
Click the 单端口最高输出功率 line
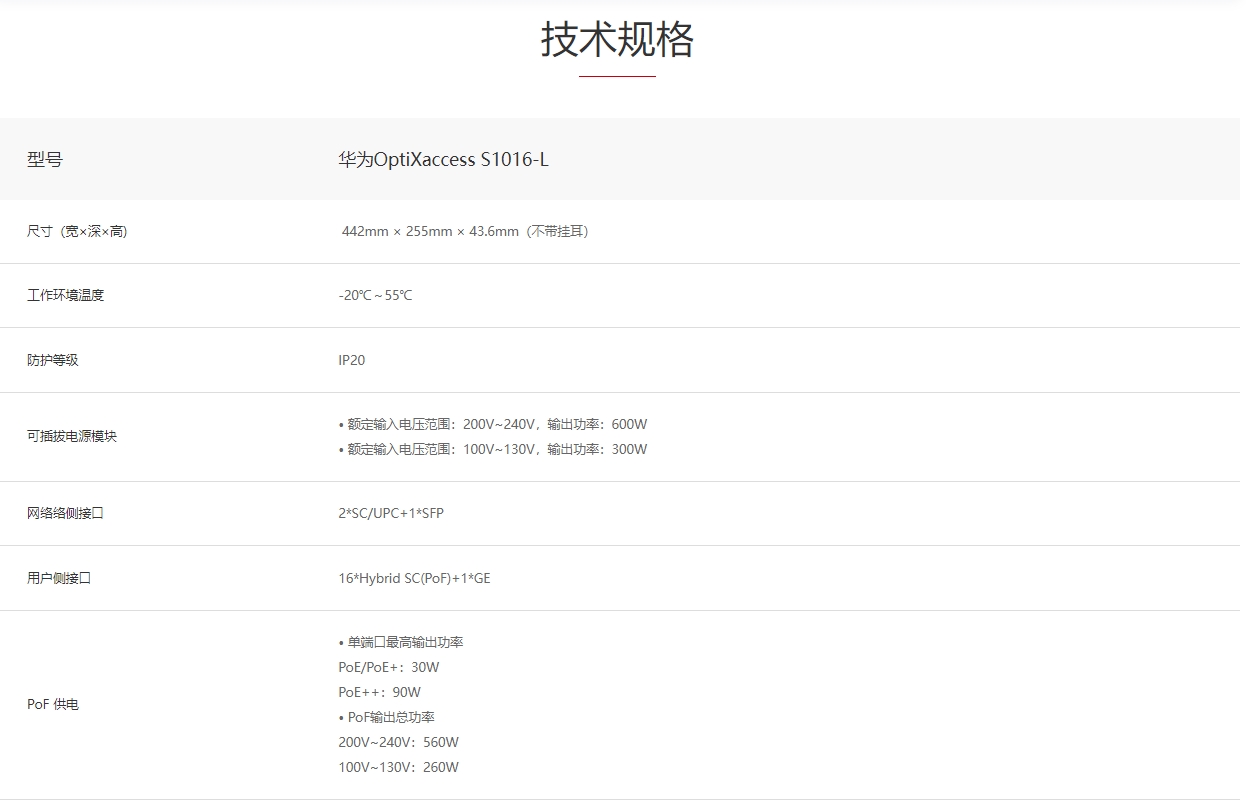pyautogui.click(x=401, y=642)
